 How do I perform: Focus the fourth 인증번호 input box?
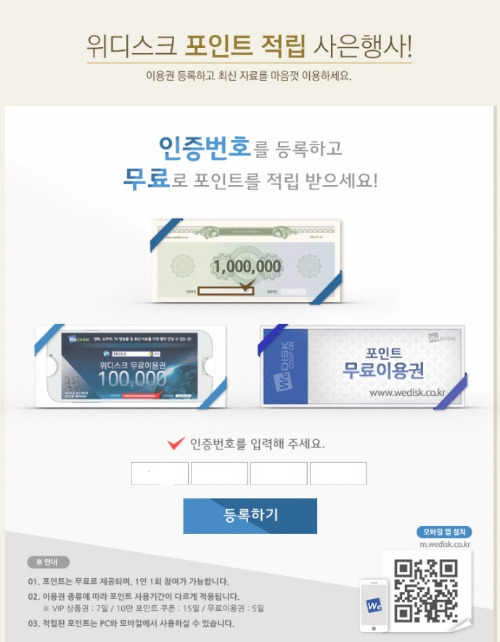pos(338,473)
